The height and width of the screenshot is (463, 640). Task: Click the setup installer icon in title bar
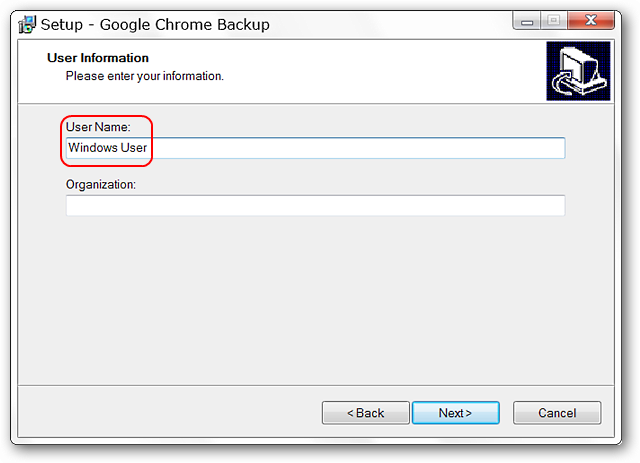point(27,24)
